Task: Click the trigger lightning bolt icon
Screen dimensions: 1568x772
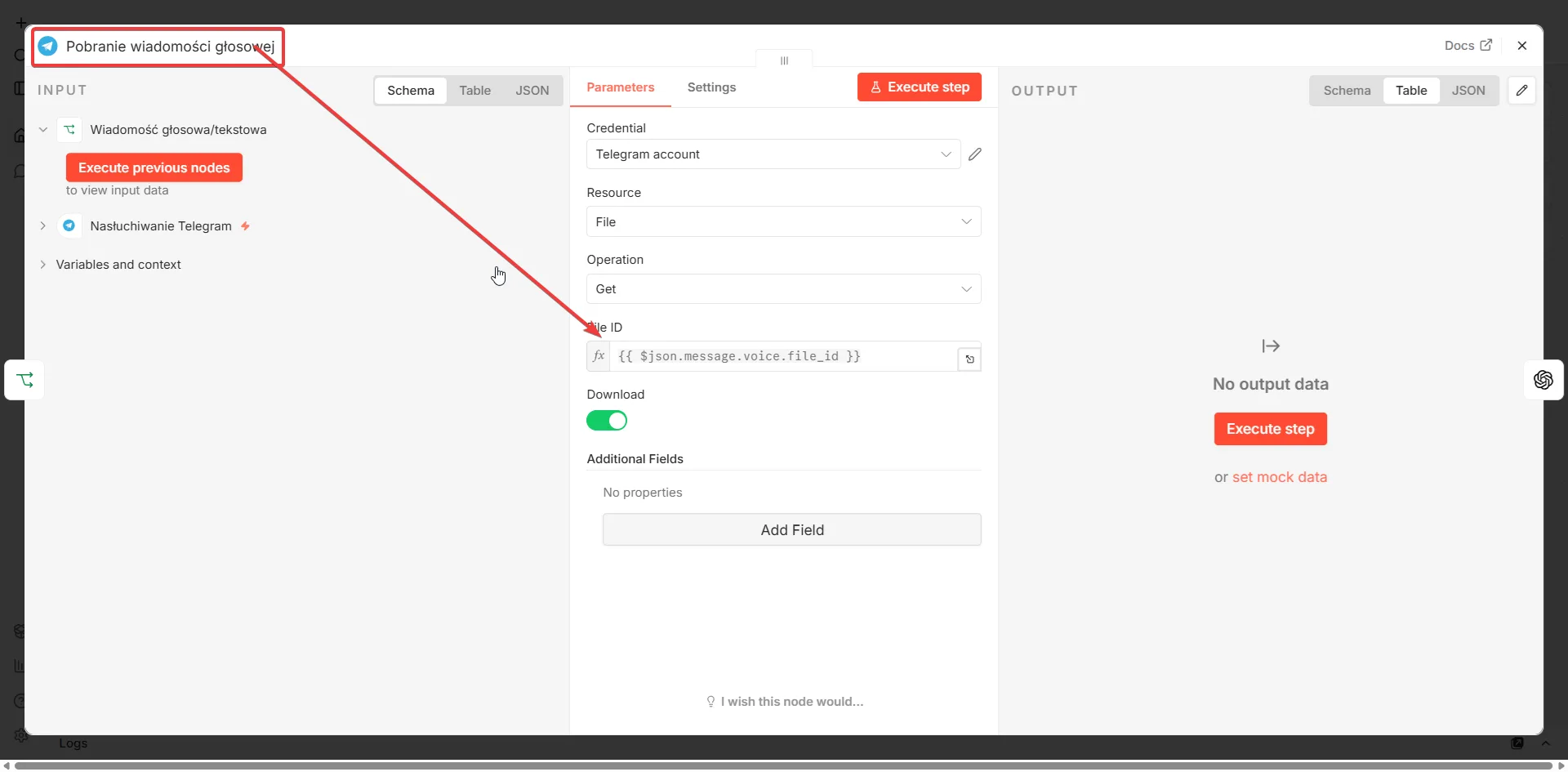Action: (245, 226)
